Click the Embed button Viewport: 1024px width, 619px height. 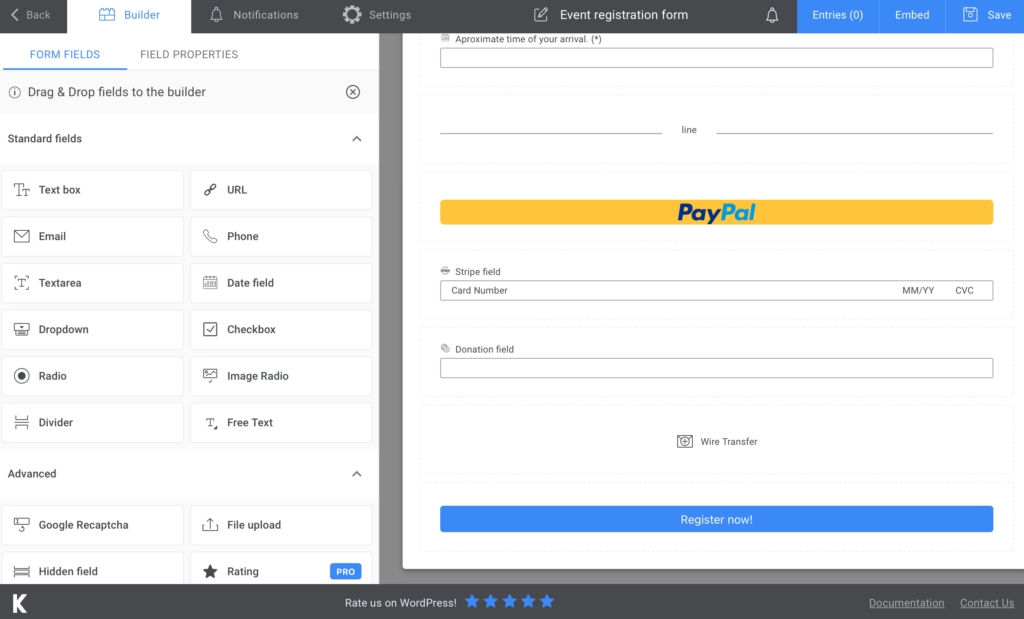coord(912,15)
